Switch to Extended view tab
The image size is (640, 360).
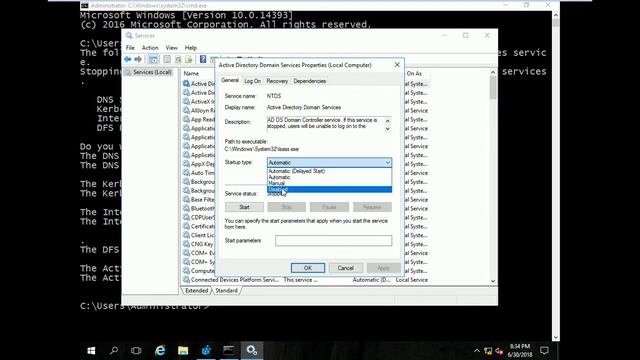pyautogui.click(x=196, y=291)
